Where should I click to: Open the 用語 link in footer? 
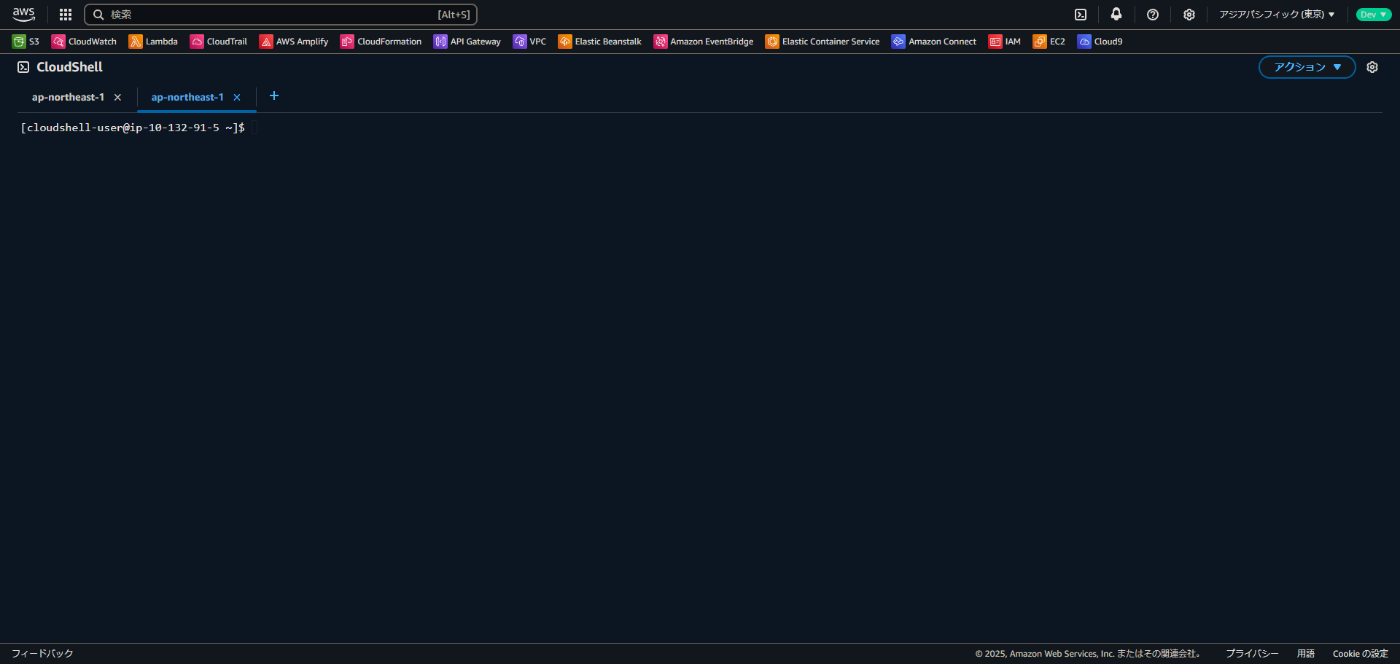[1306, 654]
